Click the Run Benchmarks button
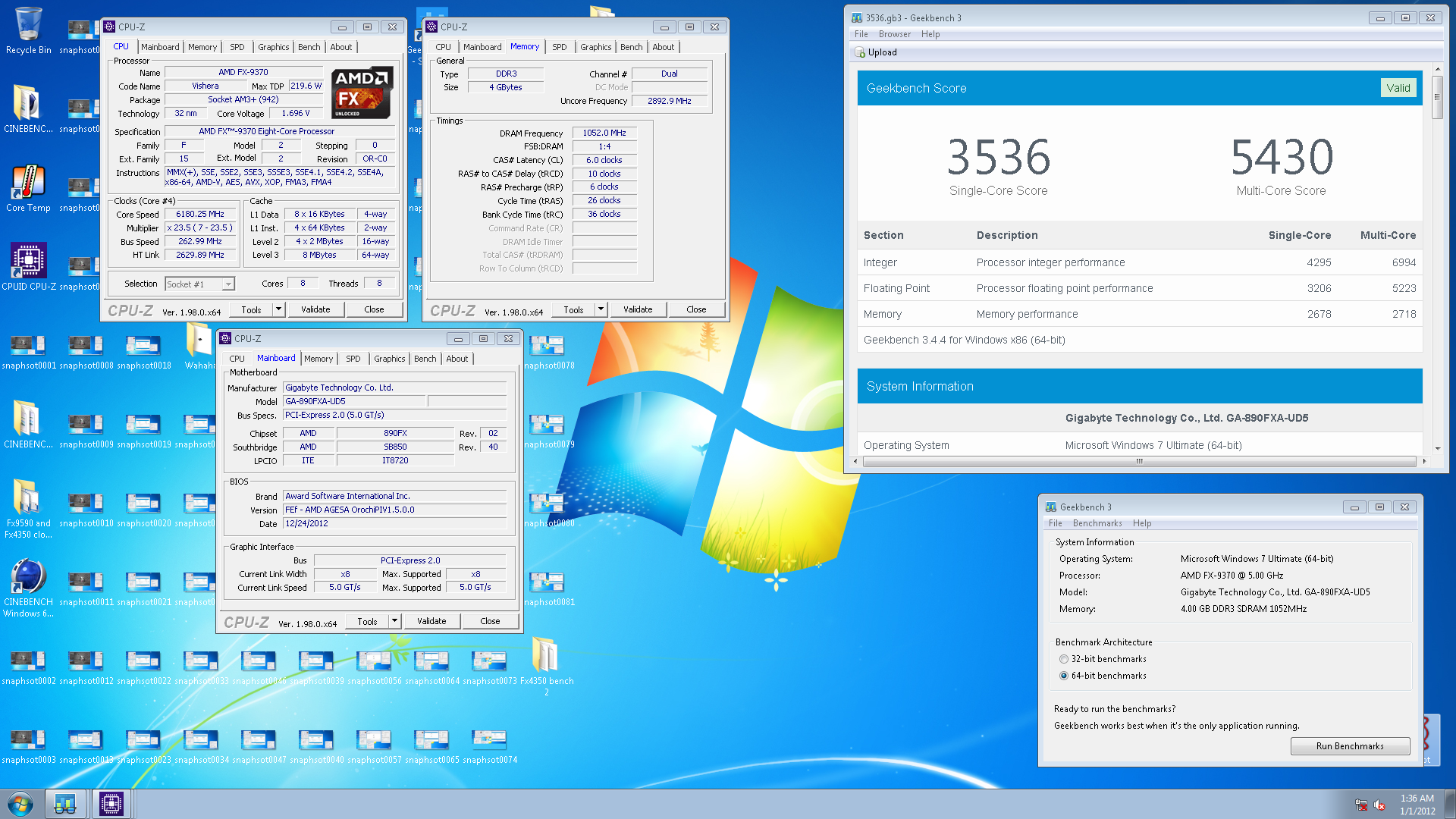This screenshot has width=1456, height=819. (1350, 746)
